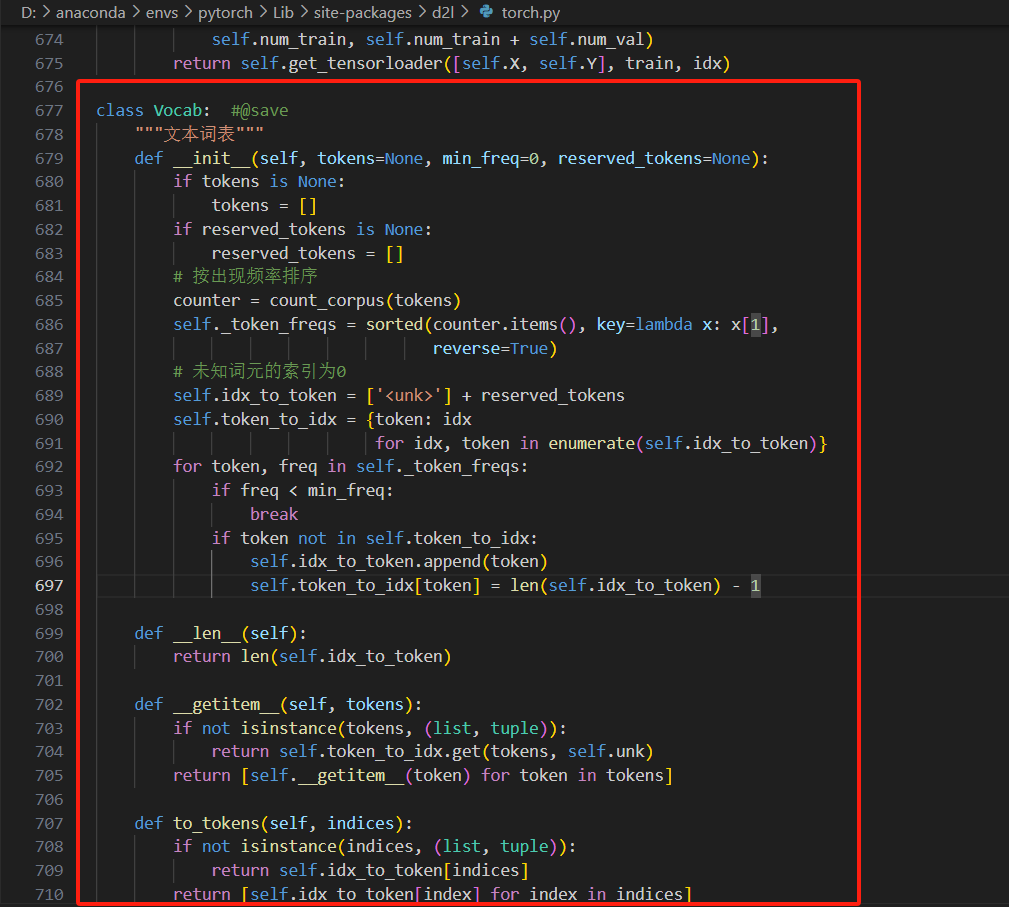Image resolution: width=1009 pixels, height=907 pixels.
Task: Click the __init__ method name
Action: click(212, 158)
